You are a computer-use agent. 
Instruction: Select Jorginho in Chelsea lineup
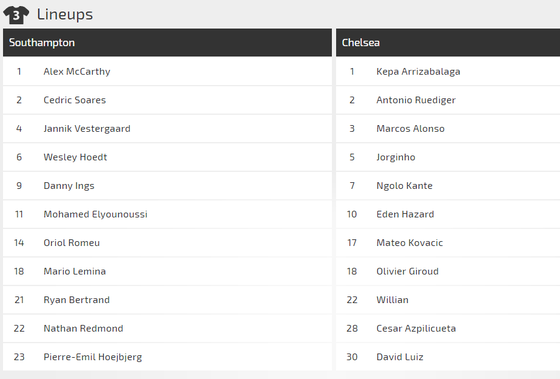[396, 157]
